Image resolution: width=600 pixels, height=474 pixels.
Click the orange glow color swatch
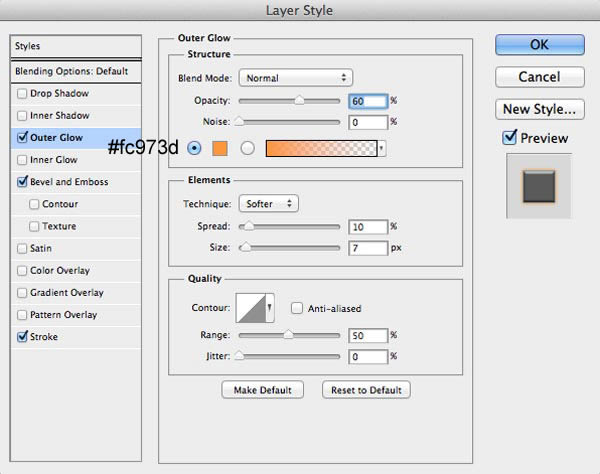pyautogui.click(x=220, y=148)
